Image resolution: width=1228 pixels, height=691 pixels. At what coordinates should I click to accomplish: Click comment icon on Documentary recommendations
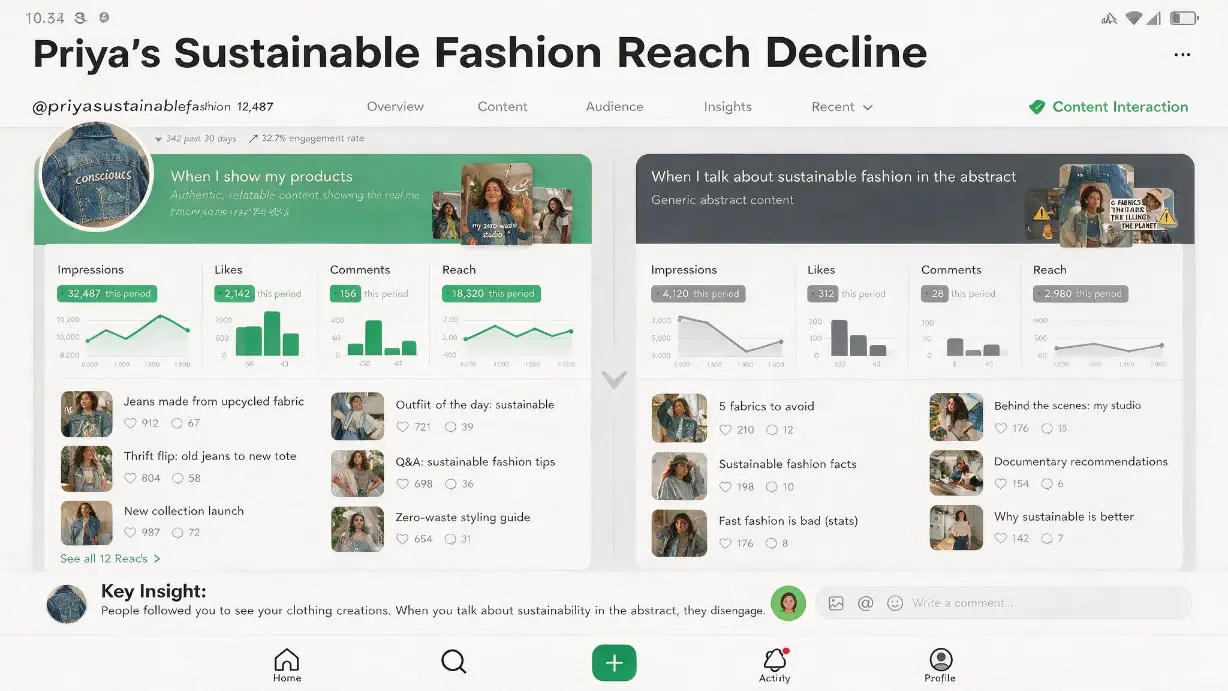coord(1046,484)
